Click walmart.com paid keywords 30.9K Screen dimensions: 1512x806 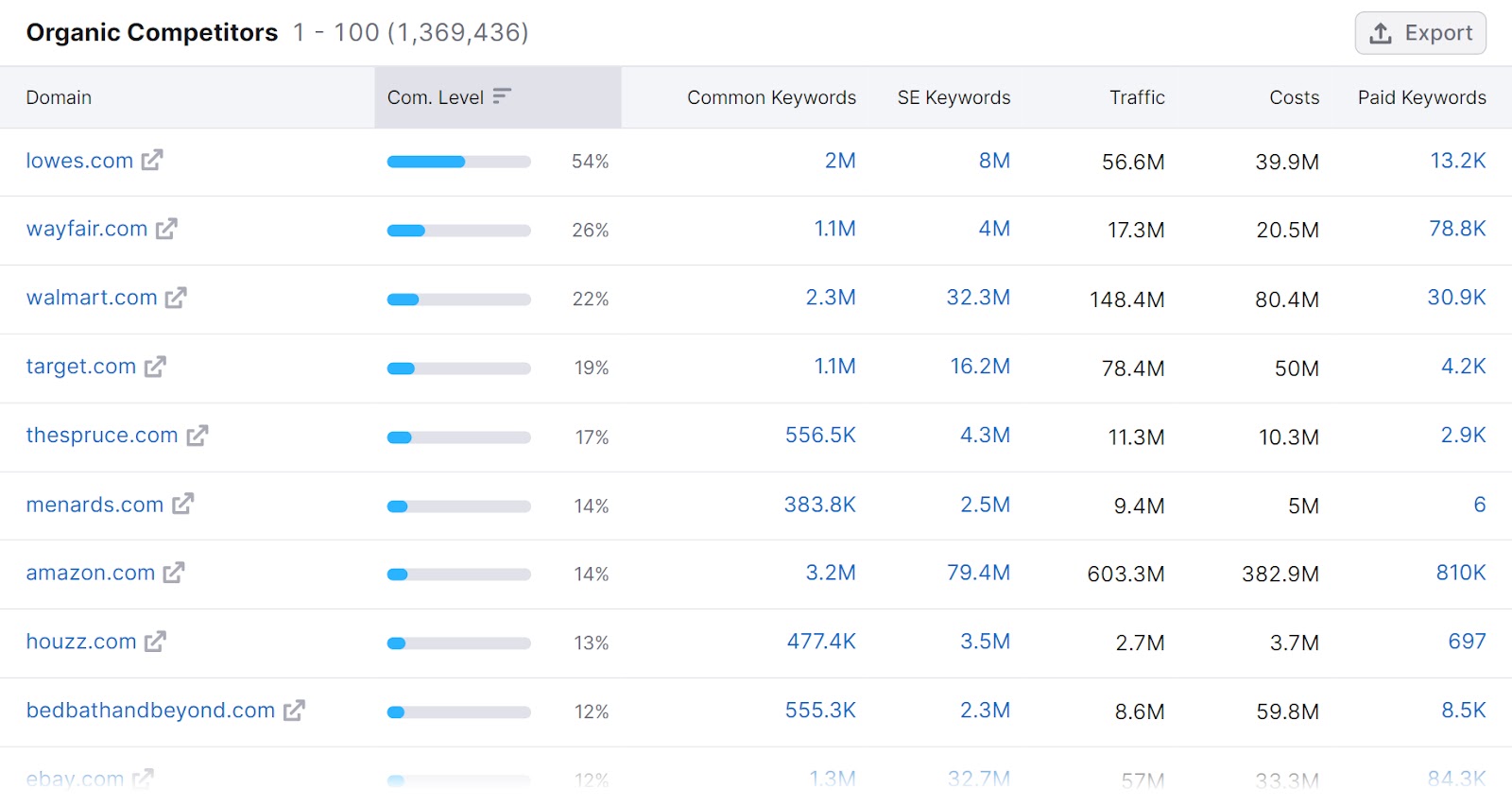(1456, 298)
